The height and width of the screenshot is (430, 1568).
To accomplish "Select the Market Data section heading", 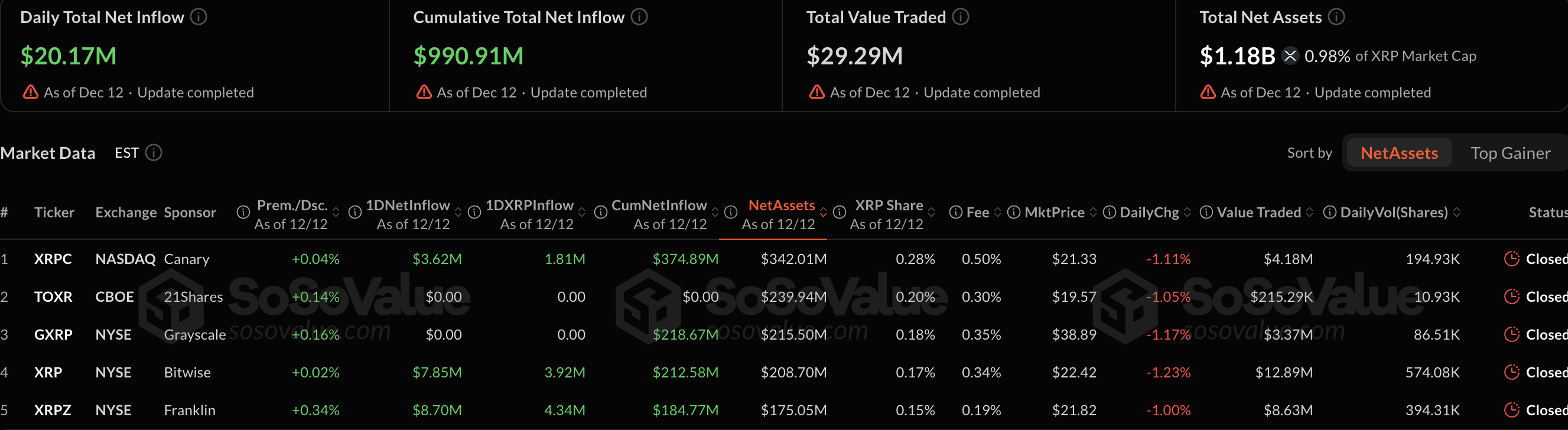I will click(x=48, y=152).
